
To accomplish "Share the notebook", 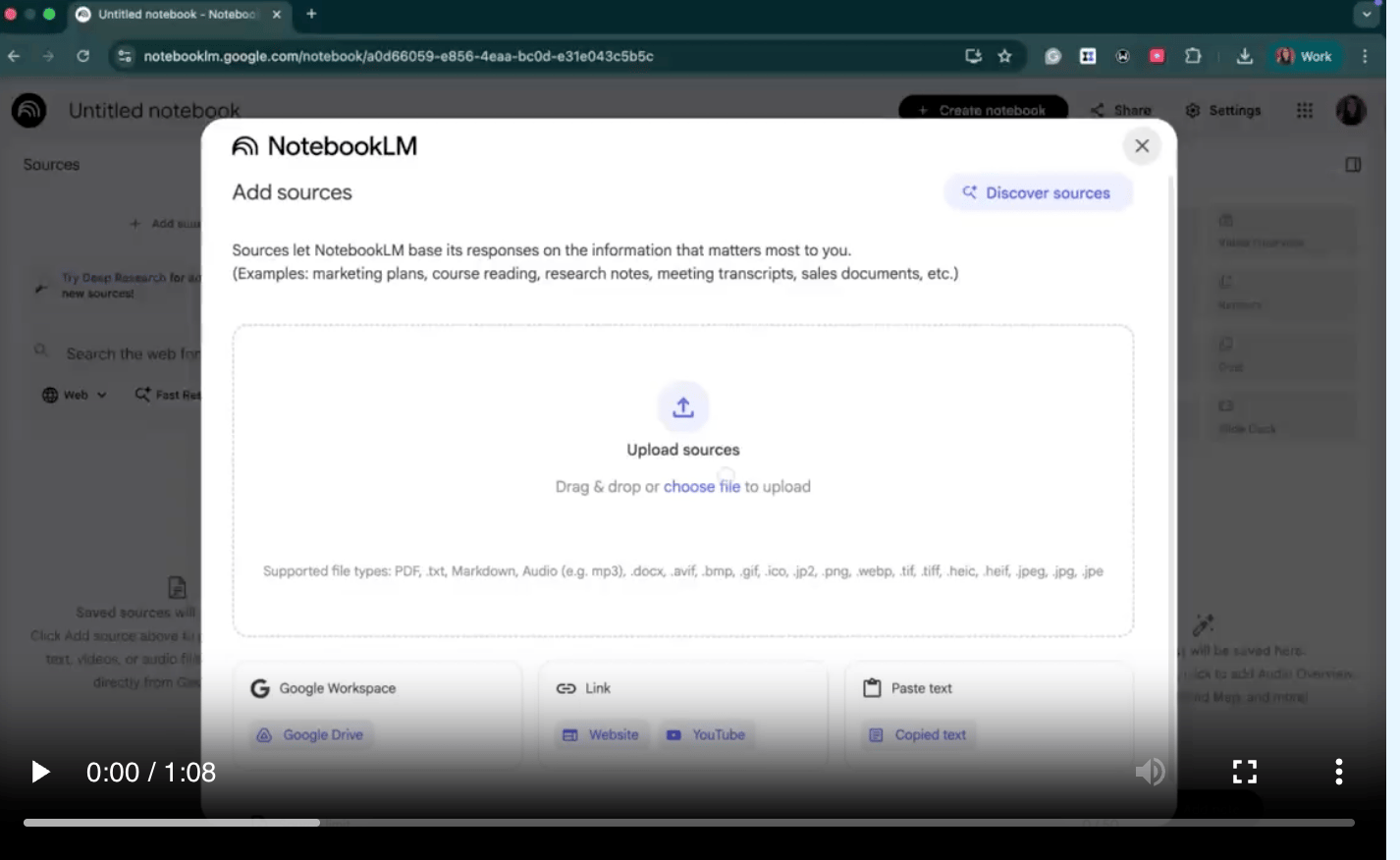I will tap(1121, 110).
